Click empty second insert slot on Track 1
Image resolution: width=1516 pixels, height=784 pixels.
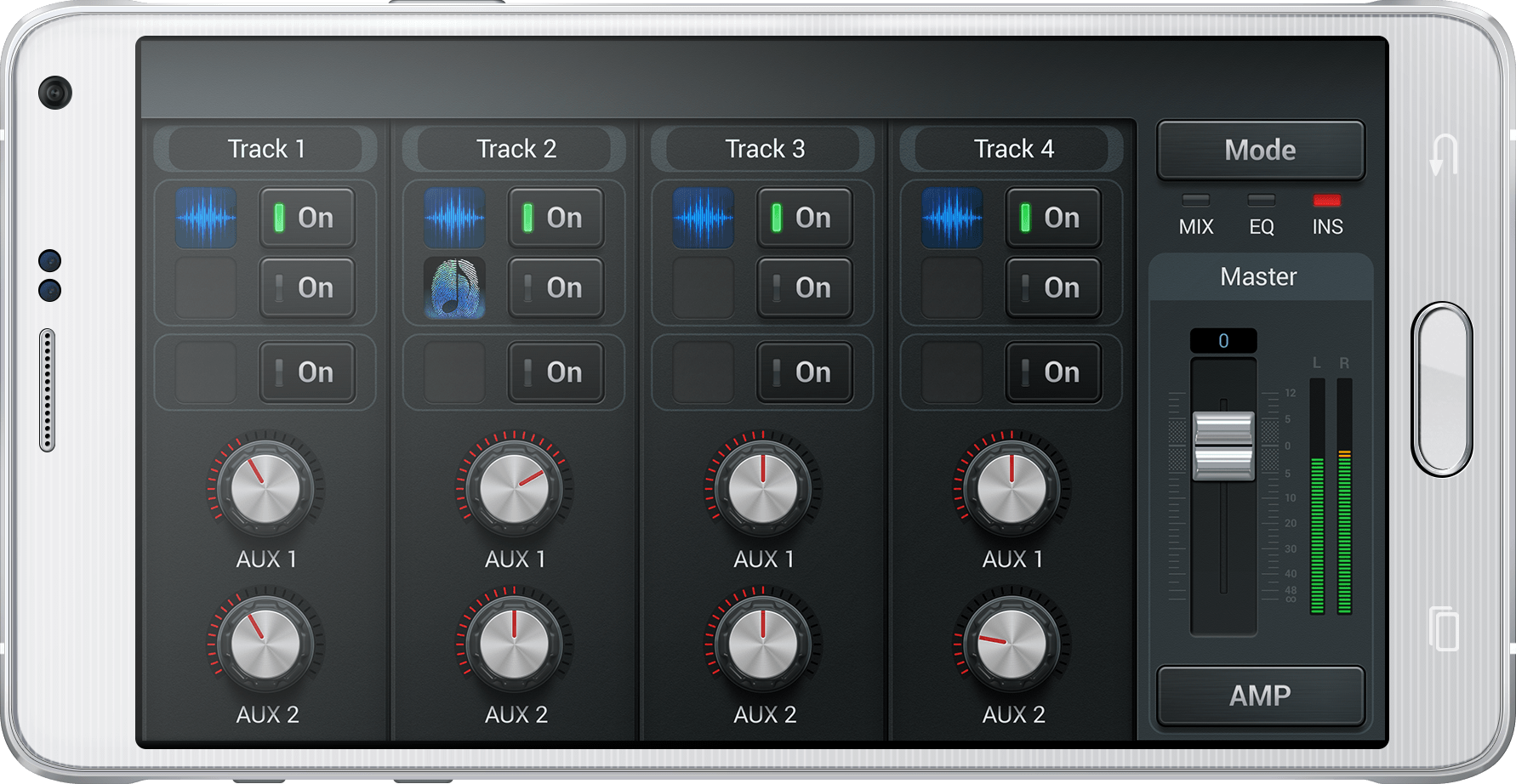tap(206, 288)
